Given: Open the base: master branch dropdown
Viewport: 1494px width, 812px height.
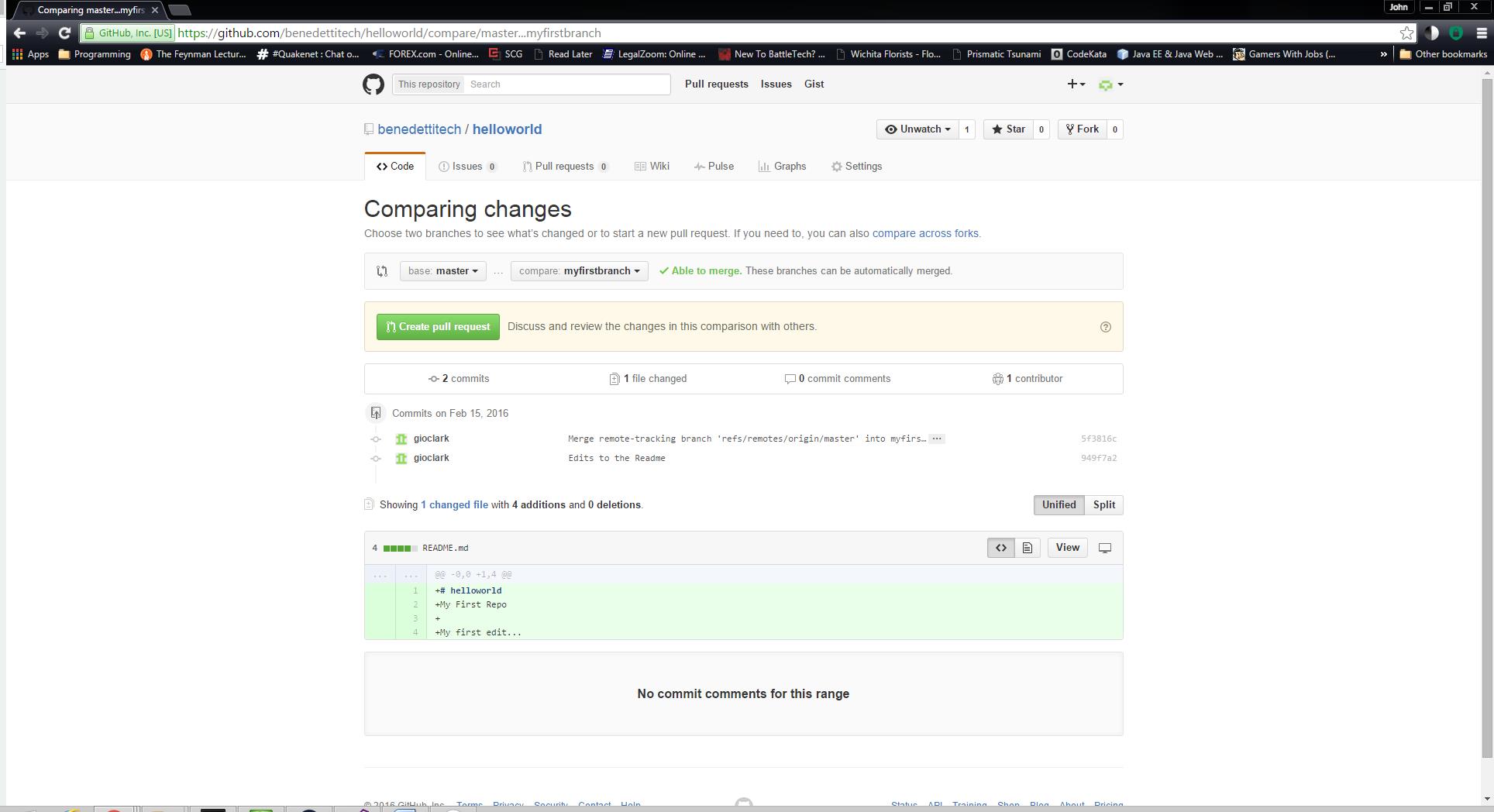Looking at the screenshot, I should [443, 271].
